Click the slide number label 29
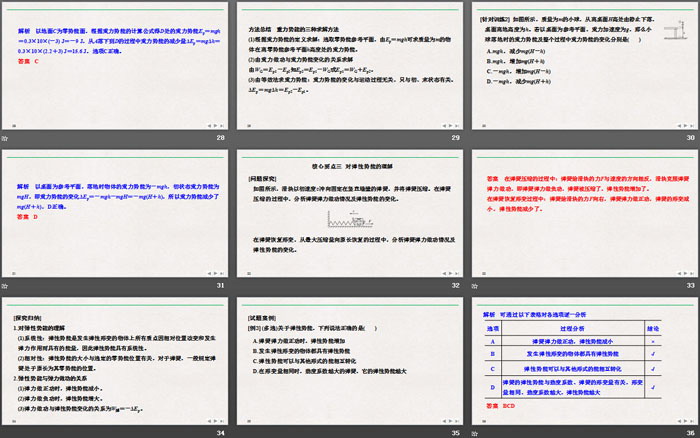Screen dimensions: 700x438 click(455, 138)
